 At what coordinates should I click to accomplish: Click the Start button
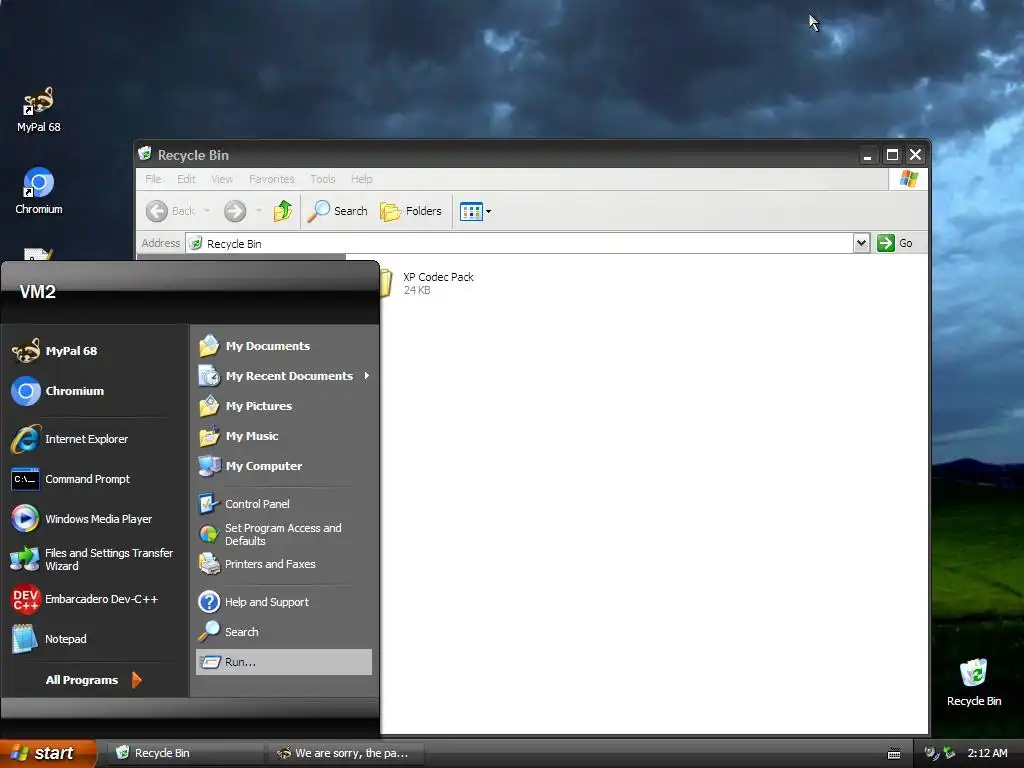pos(48,753)
